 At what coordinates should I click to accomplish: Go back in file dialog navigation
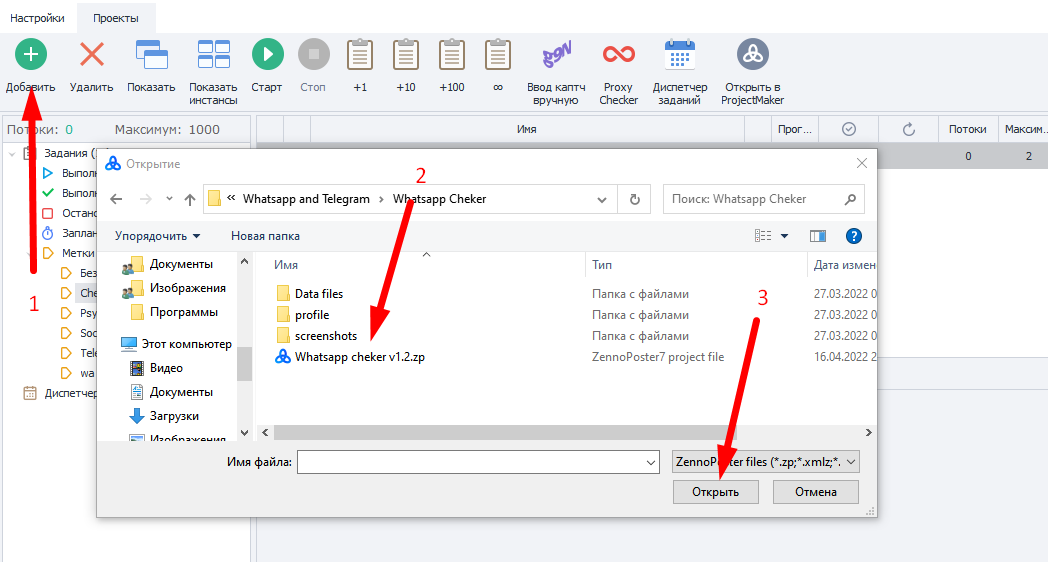[116, 199]
